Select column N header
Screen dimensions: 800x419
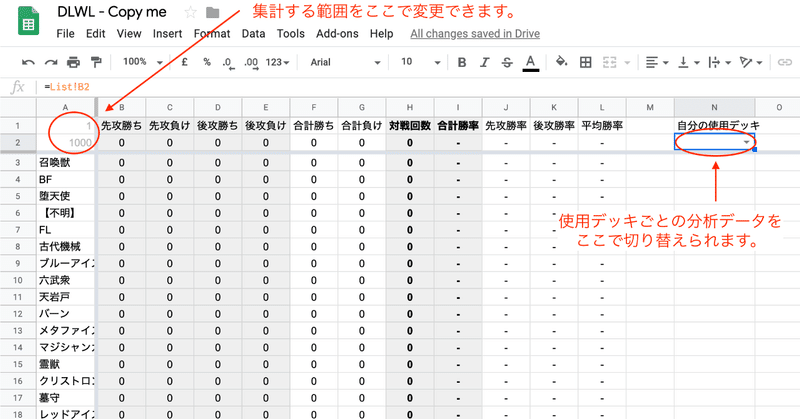(714, 107)
